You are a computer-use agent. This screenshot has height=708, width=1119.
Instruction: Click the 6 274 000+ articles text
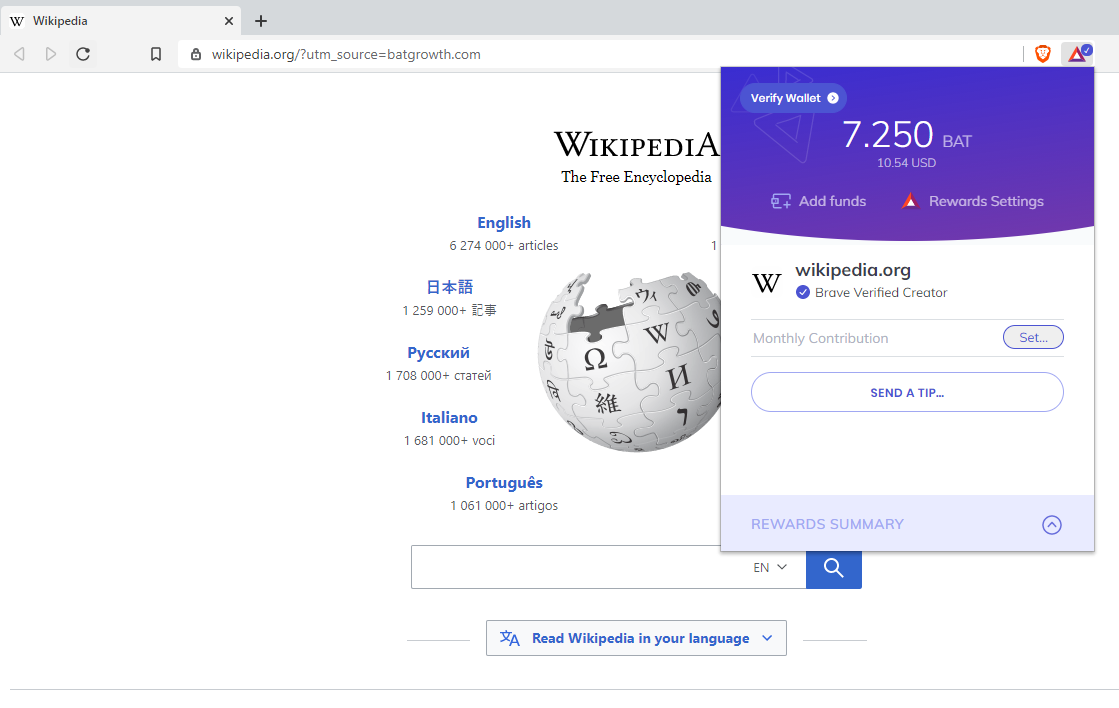504,246
